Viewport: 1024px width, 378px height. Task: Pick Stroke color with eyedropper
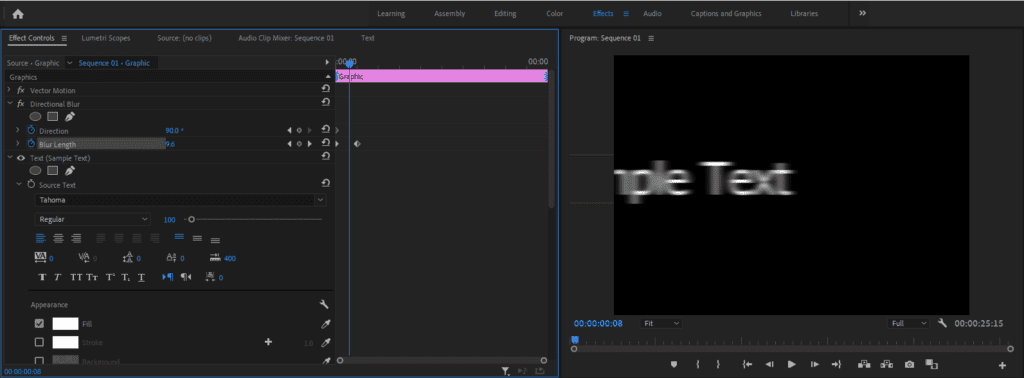326,342
